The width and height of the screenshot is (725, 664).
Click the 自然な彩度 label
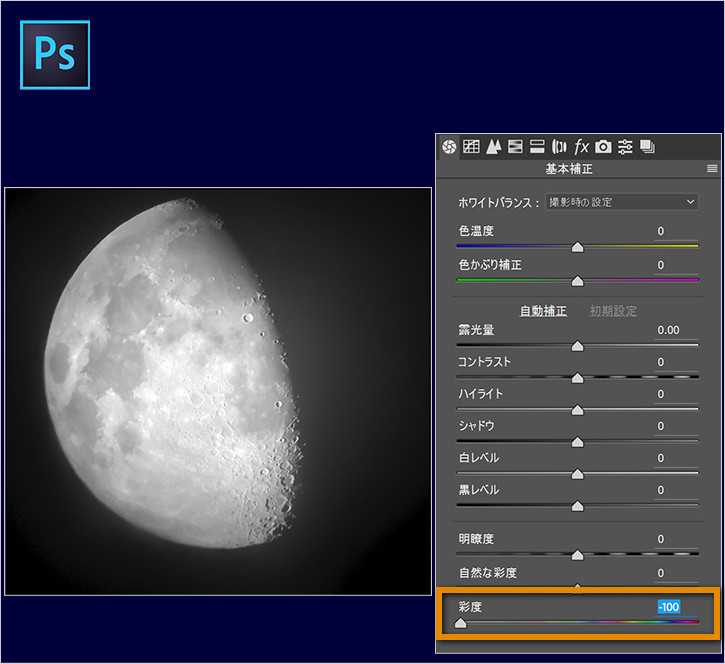pyautogui.click(x=488, y=573)
